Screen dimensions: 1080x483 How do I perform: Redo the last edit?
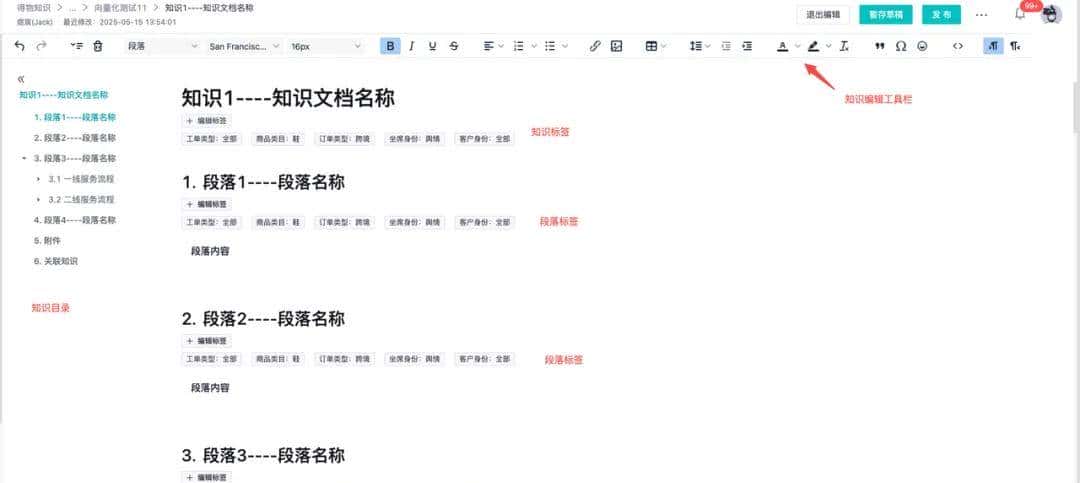41,46
